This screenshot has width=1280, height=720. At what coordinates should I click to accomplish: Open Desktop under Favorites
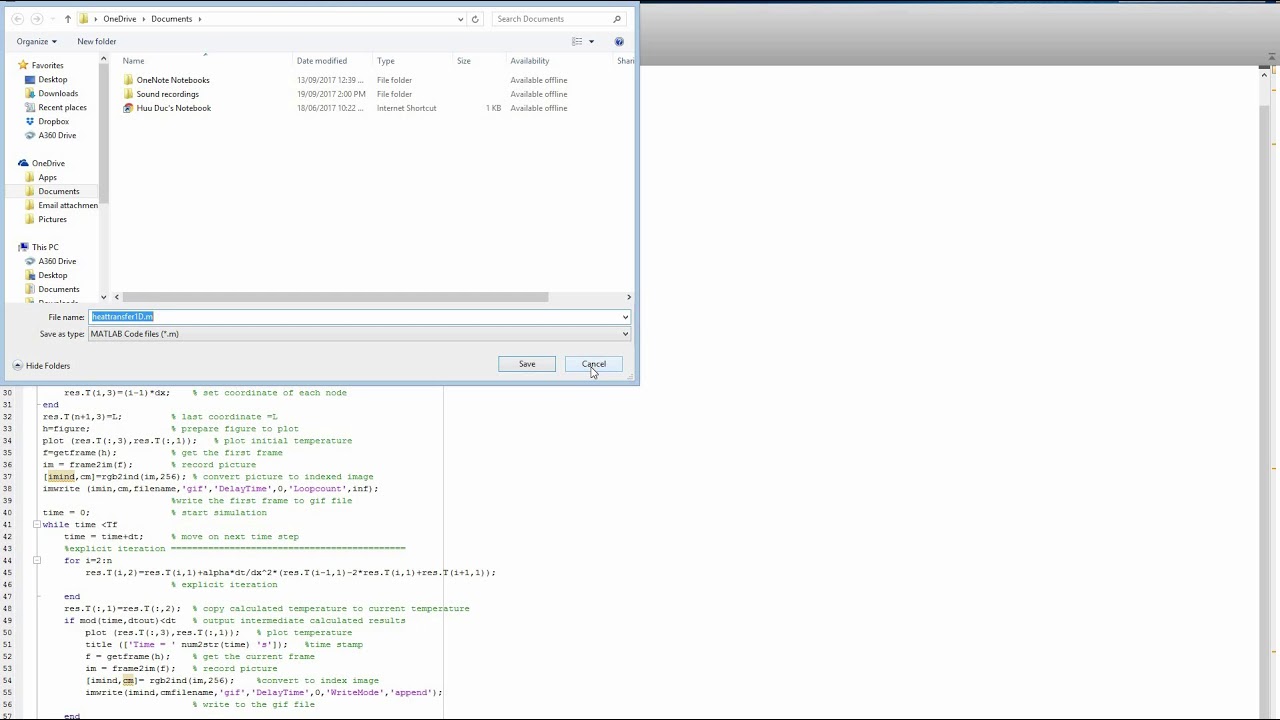53,79
